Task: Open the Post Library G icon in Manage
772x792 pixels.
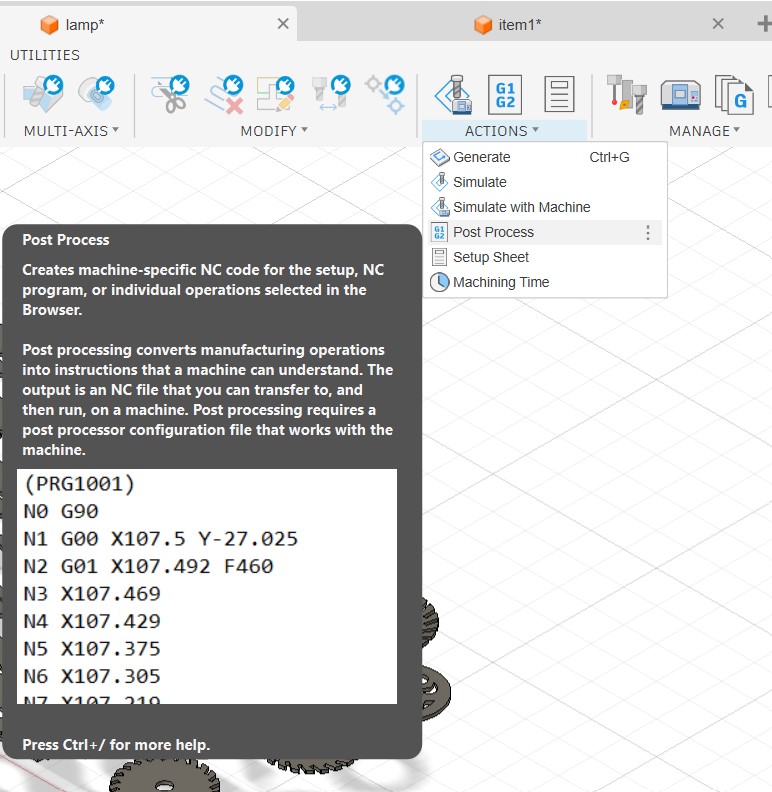Action: pos(734,94)
